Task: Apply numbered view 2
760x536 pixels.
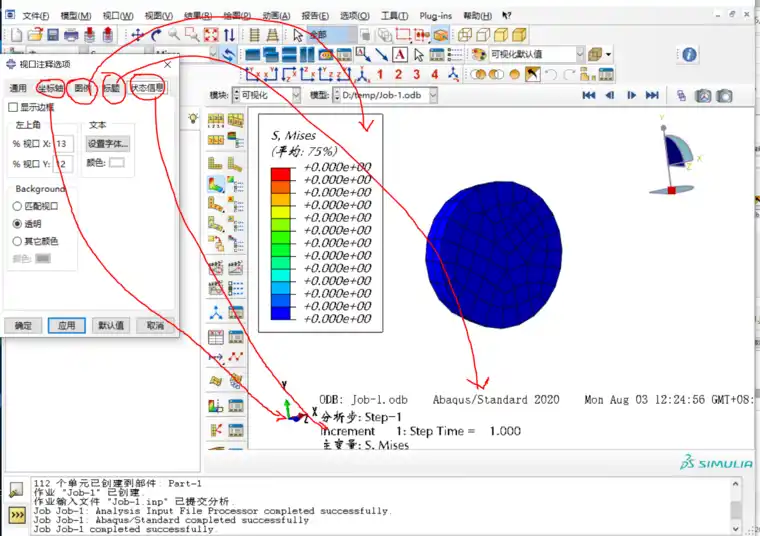Action: pyautogui.click(x=398, y=74)
